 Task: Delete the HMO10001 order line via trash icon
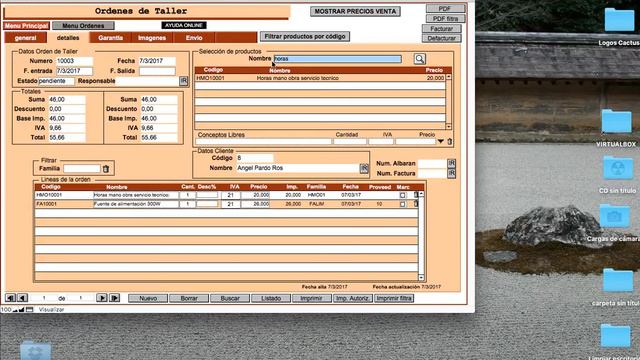pos(416,195)
